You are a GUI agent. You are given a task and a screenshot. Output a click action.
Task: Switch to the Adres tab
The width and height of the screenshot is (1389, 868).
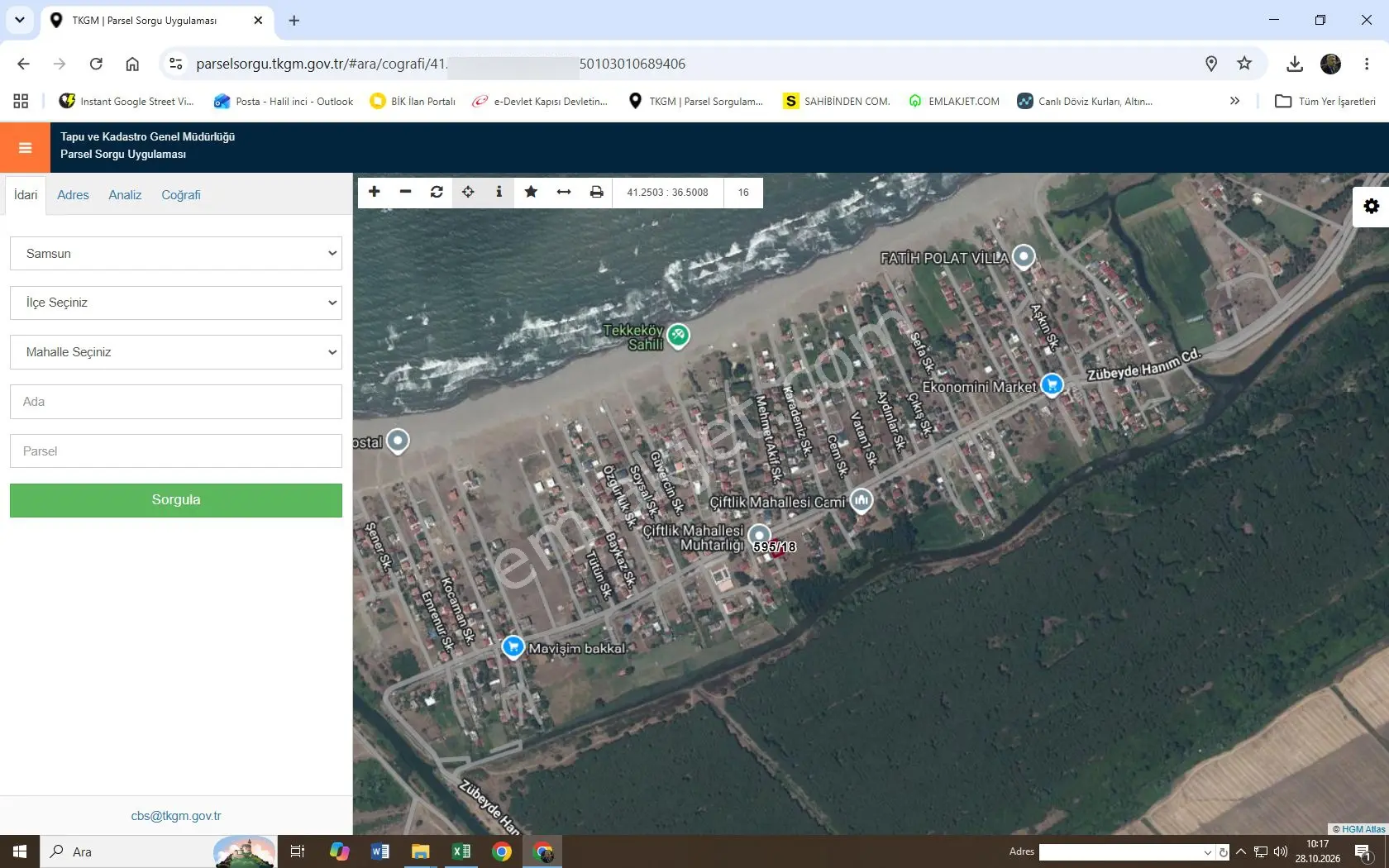[73, 195]
